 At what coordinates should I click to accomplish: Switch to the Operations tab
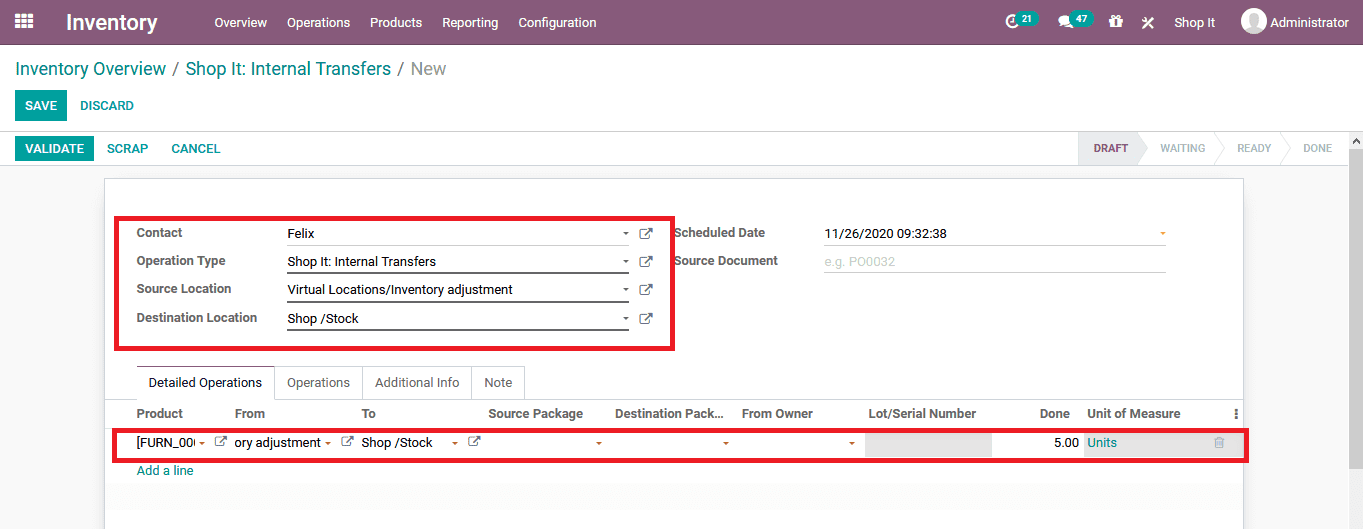click(x=319, y=383)
